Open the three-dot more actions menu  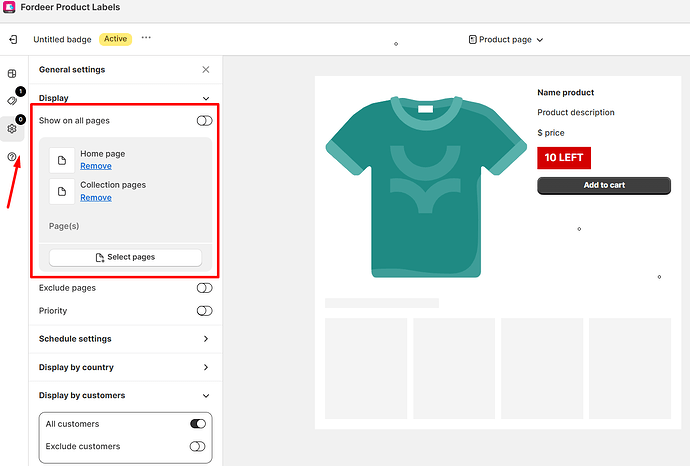[146, 38]
